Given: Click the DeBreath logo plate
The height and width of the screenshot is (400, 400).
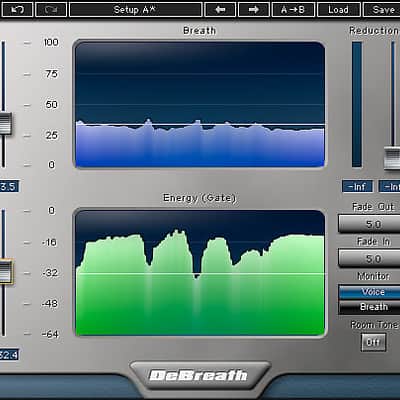Looking at the screenshot, I should point(199,375).
